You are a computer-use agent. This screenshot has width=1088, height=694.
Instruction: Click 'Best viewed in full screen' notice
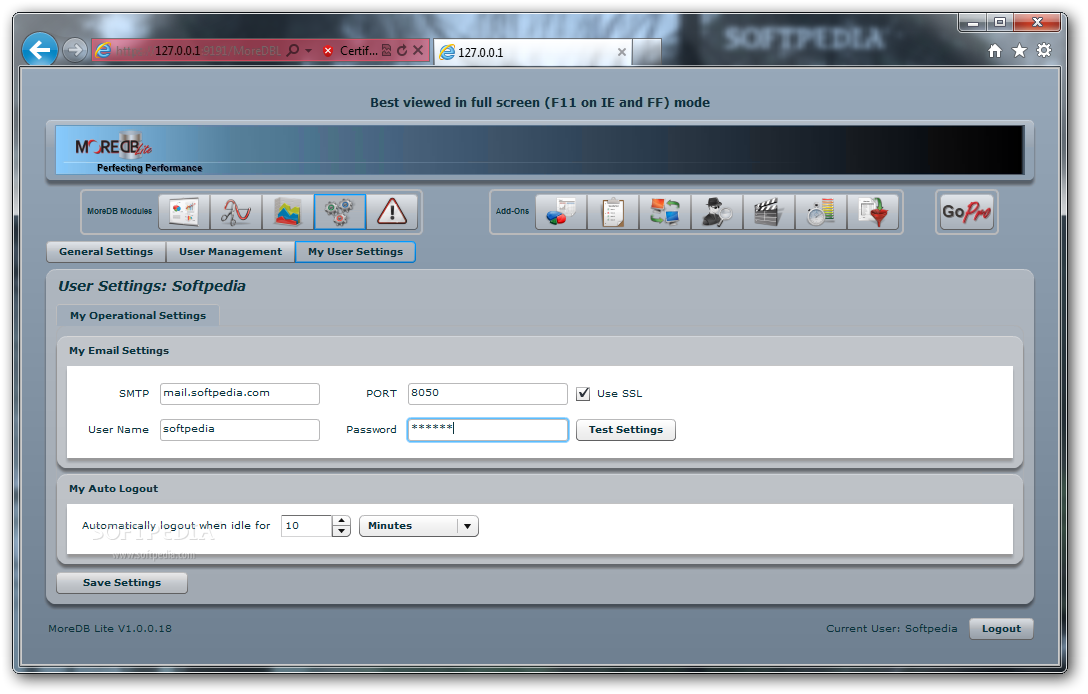(540, 103)
